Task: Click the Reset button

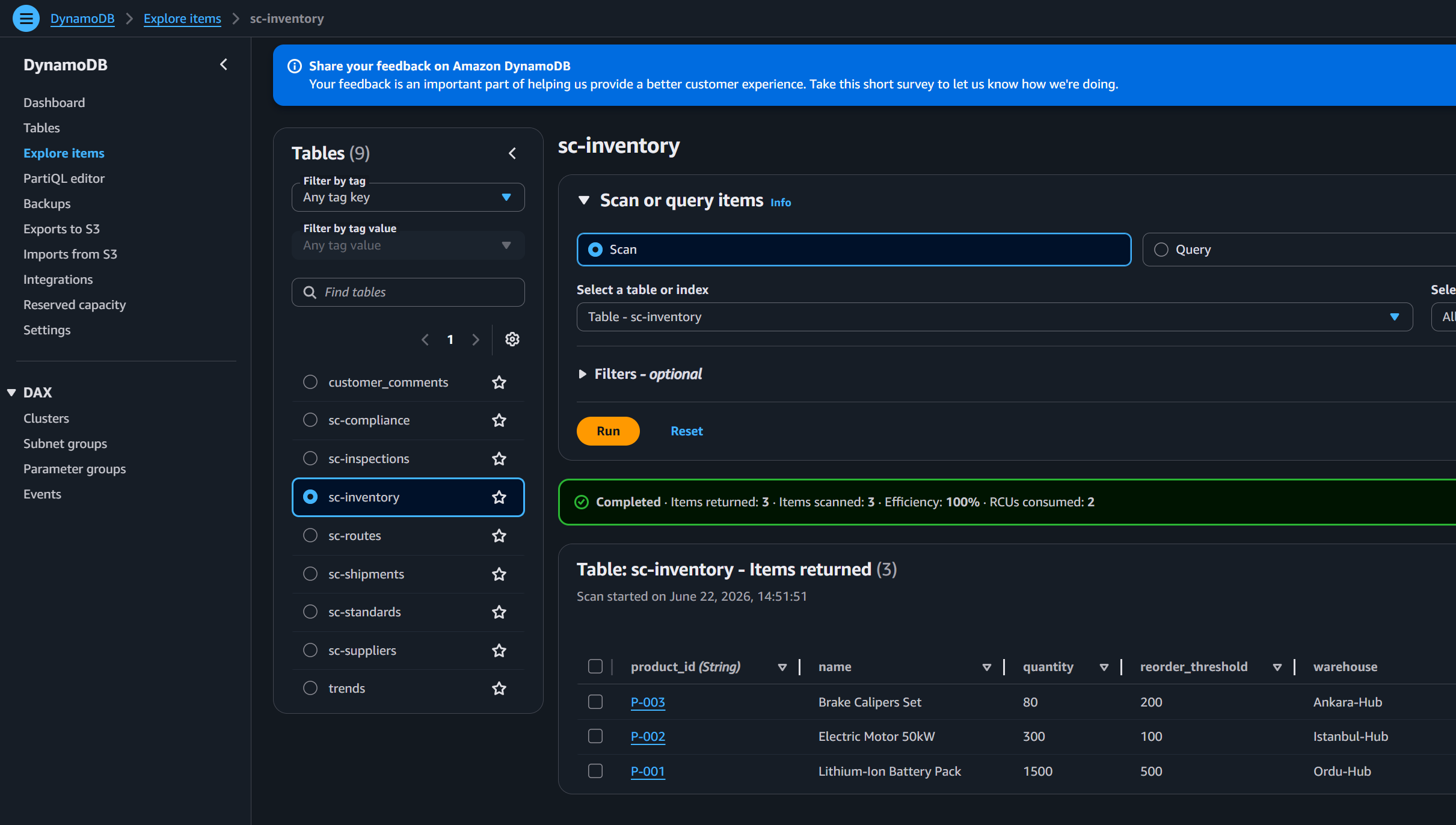Action: pos(687,432)
